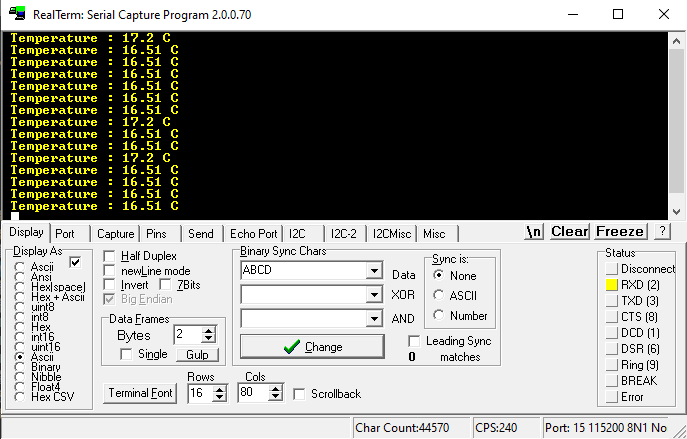687x439 pixels.
Task: Select Hex + Ascii display mode
Action: pyautogui.click(x=20, y=297)
